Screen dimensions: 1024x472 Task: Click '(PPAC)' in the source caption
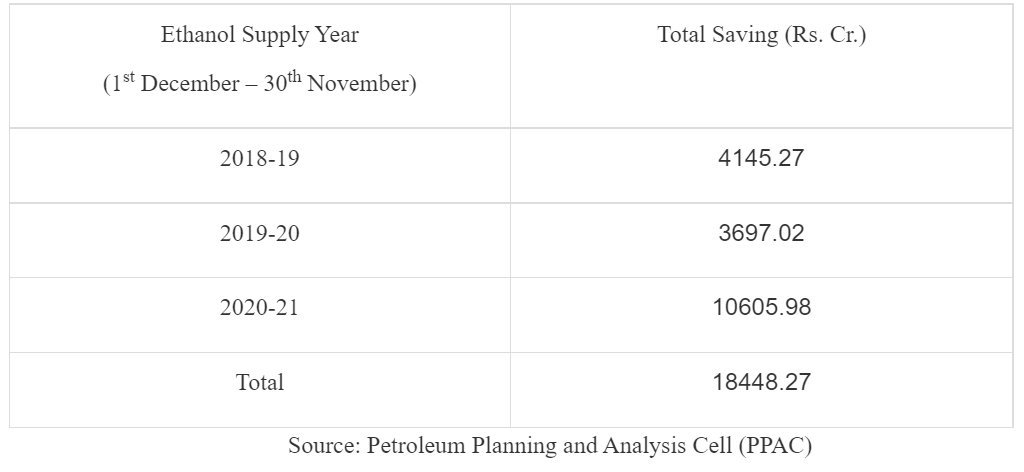pos(775,446)
